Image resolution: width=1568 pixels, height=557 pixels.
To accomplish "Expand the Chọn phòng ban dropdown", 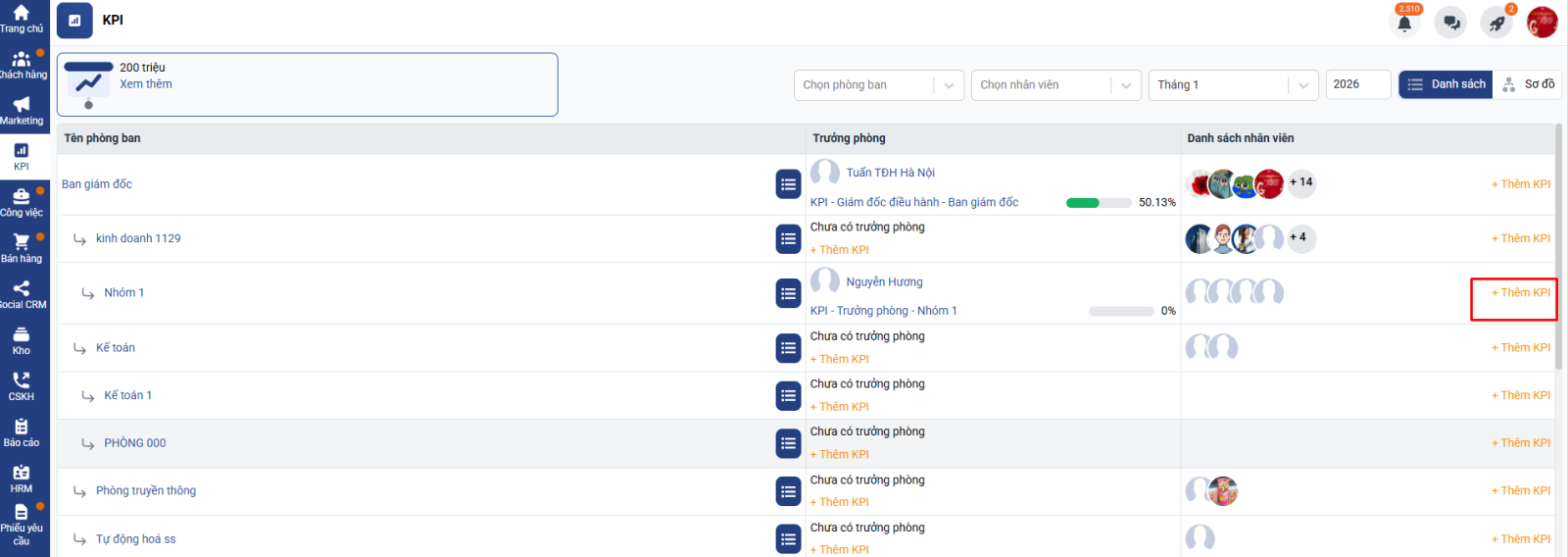I will coord(878,85).
